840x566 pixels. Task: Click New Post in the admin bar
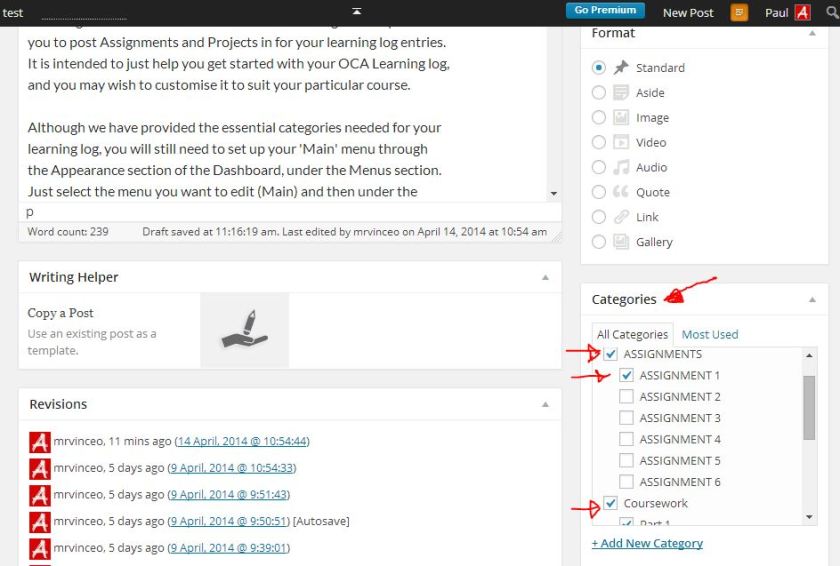688,13
